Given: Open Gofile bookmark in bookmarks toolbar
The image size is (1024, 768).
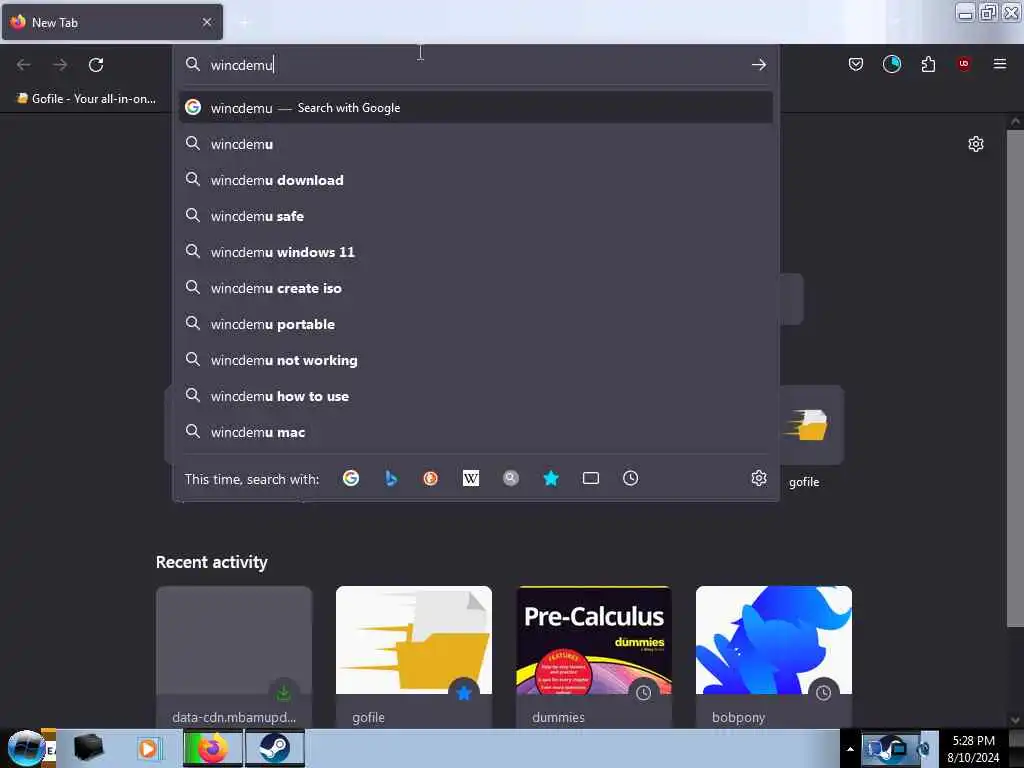Looking at the screenshot, I should click(86, 99).
